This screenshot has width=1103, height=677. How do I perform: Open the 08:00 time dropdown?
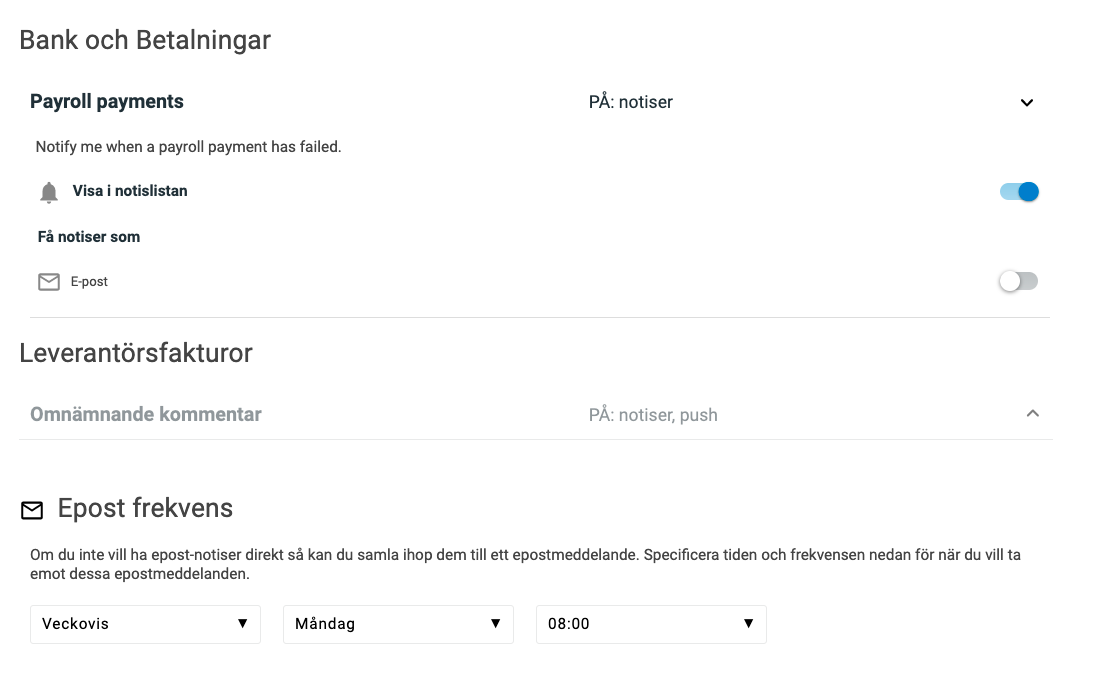(651, 624)
